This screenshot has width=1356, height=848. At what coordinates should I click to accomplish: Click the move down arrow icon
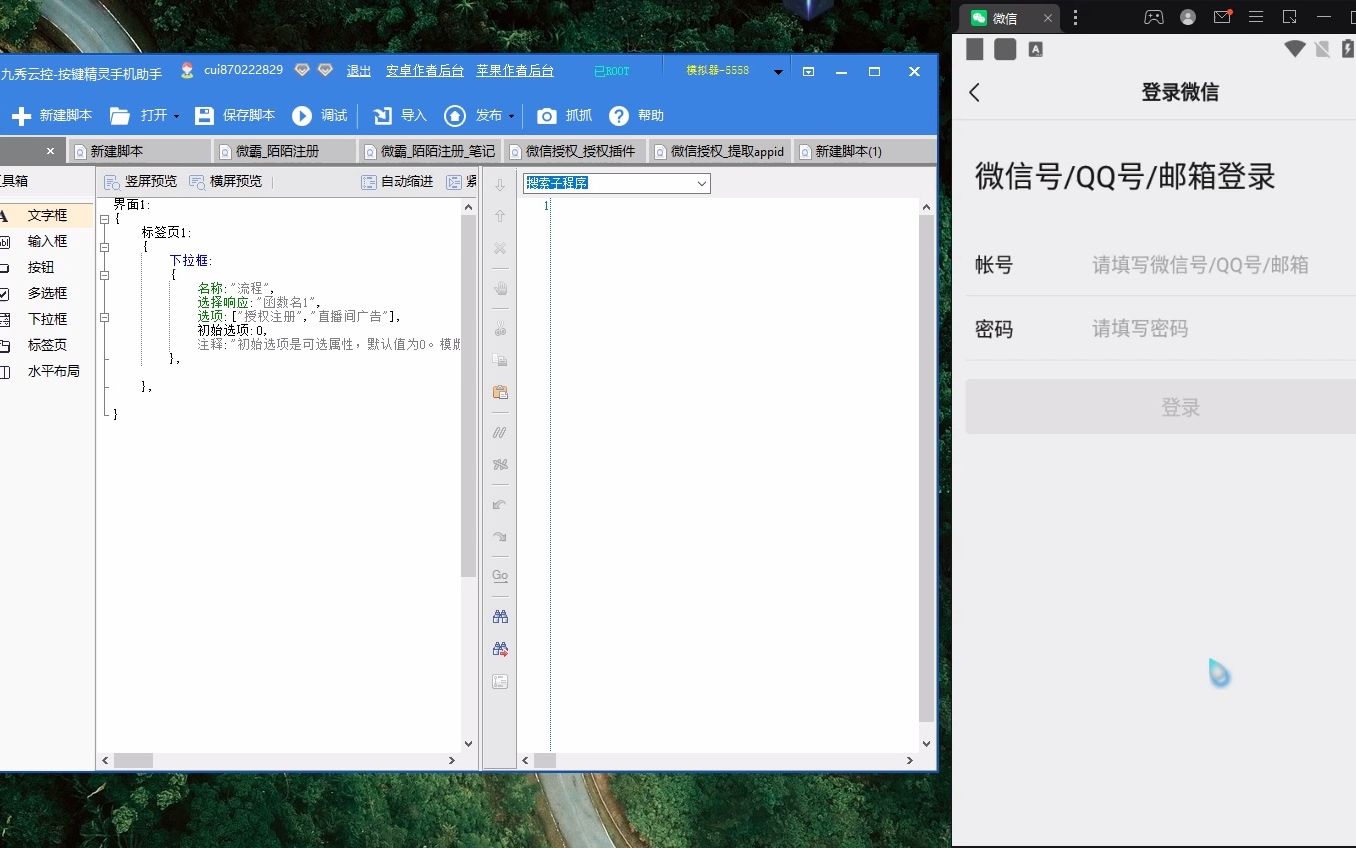[500, 185]
